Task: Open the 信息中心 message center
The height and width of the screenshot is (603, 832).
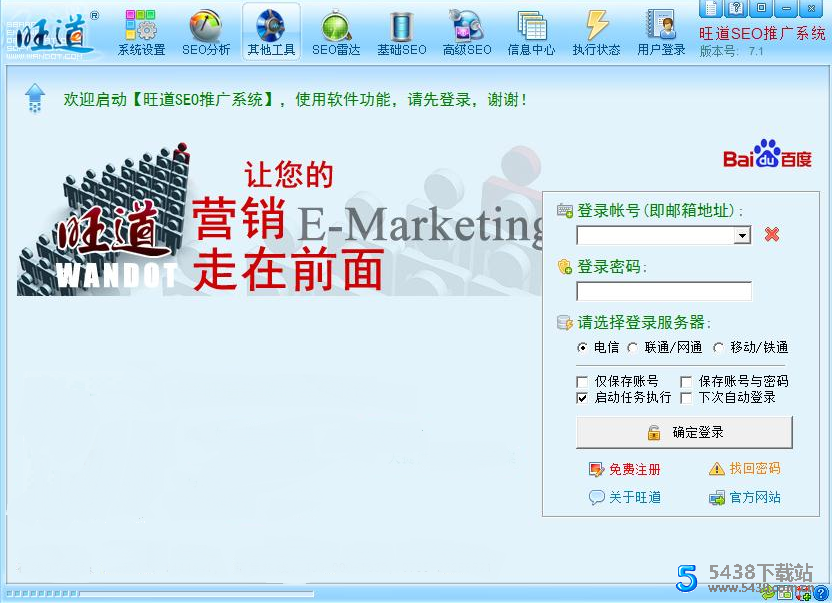Action: click(x=531, y=30)
